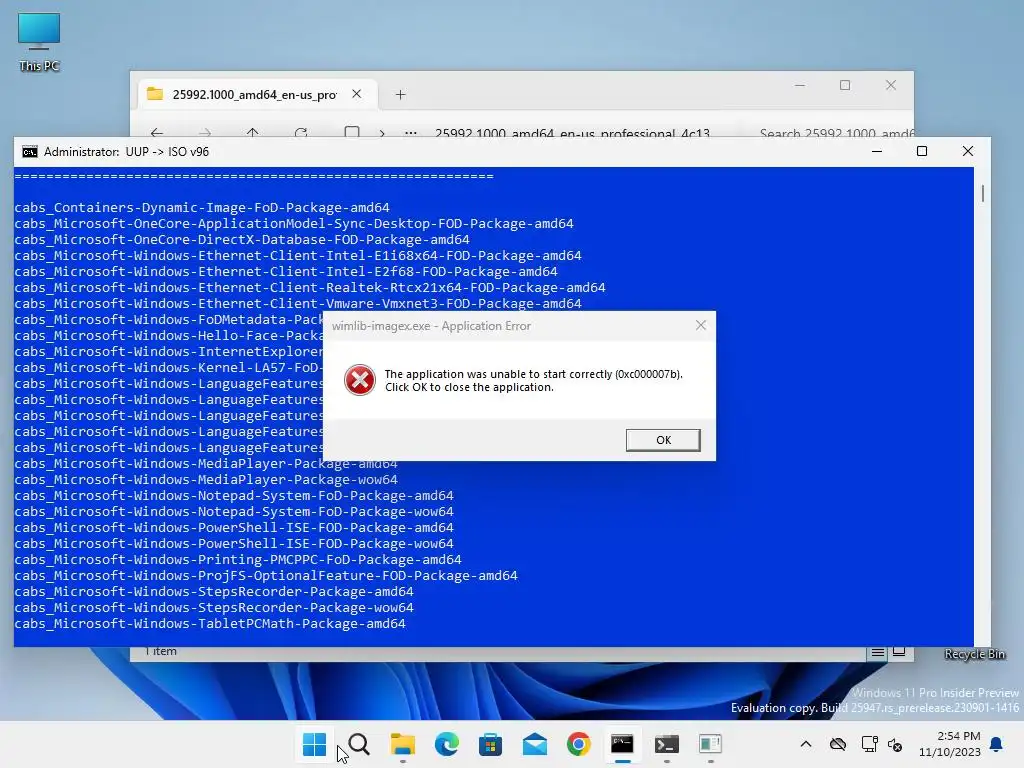Image resolution: width=1024 pixels, height=768 pixels.
Task: Click OK in the Application Error dialog
Action: [663, 440]
